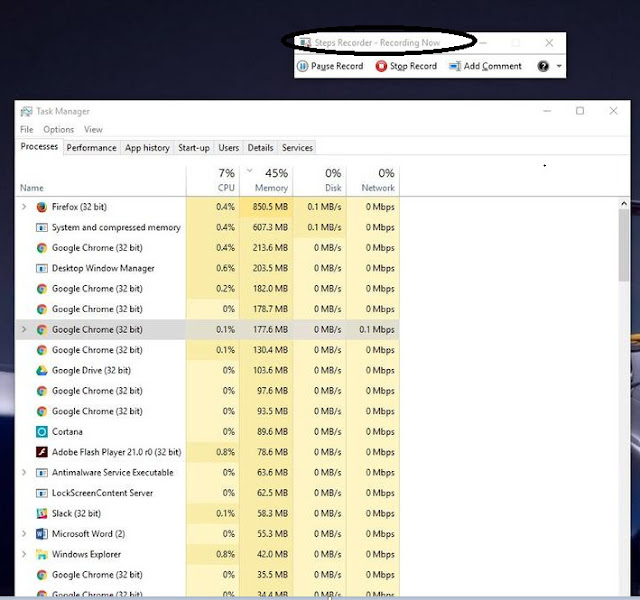
Task: Switch to the Details tab
Action: 260,148
